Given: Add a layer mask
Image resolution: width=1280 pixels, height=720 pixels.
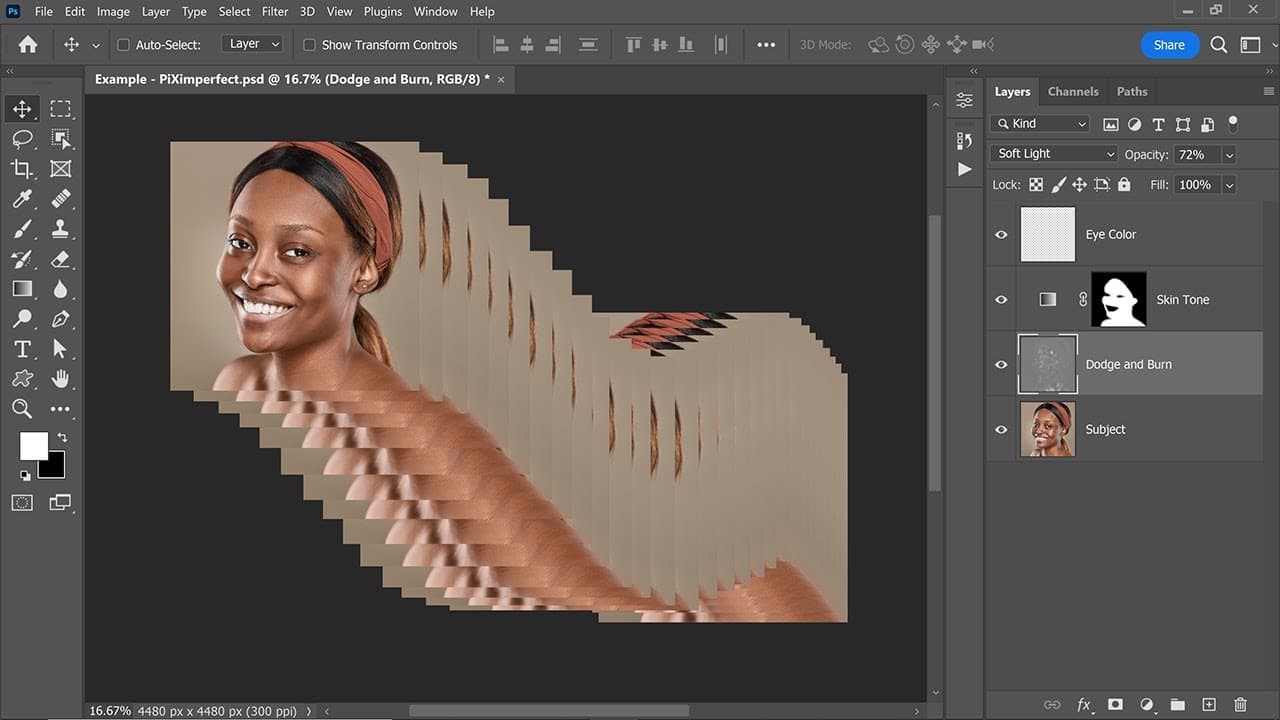Looking at the screenshot, I should tap(1115, 705).
